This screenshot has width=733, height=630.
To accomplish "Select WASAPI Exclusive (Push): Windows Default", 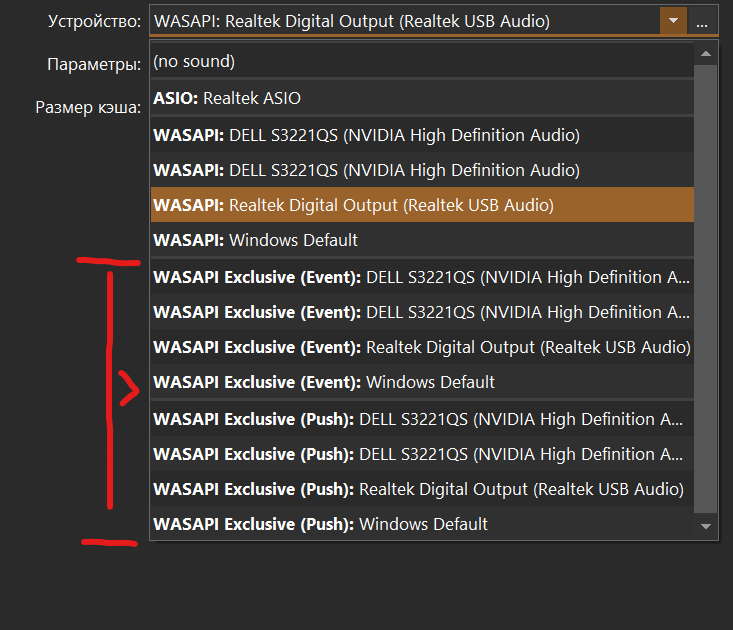I will click(x=422, y=524).
